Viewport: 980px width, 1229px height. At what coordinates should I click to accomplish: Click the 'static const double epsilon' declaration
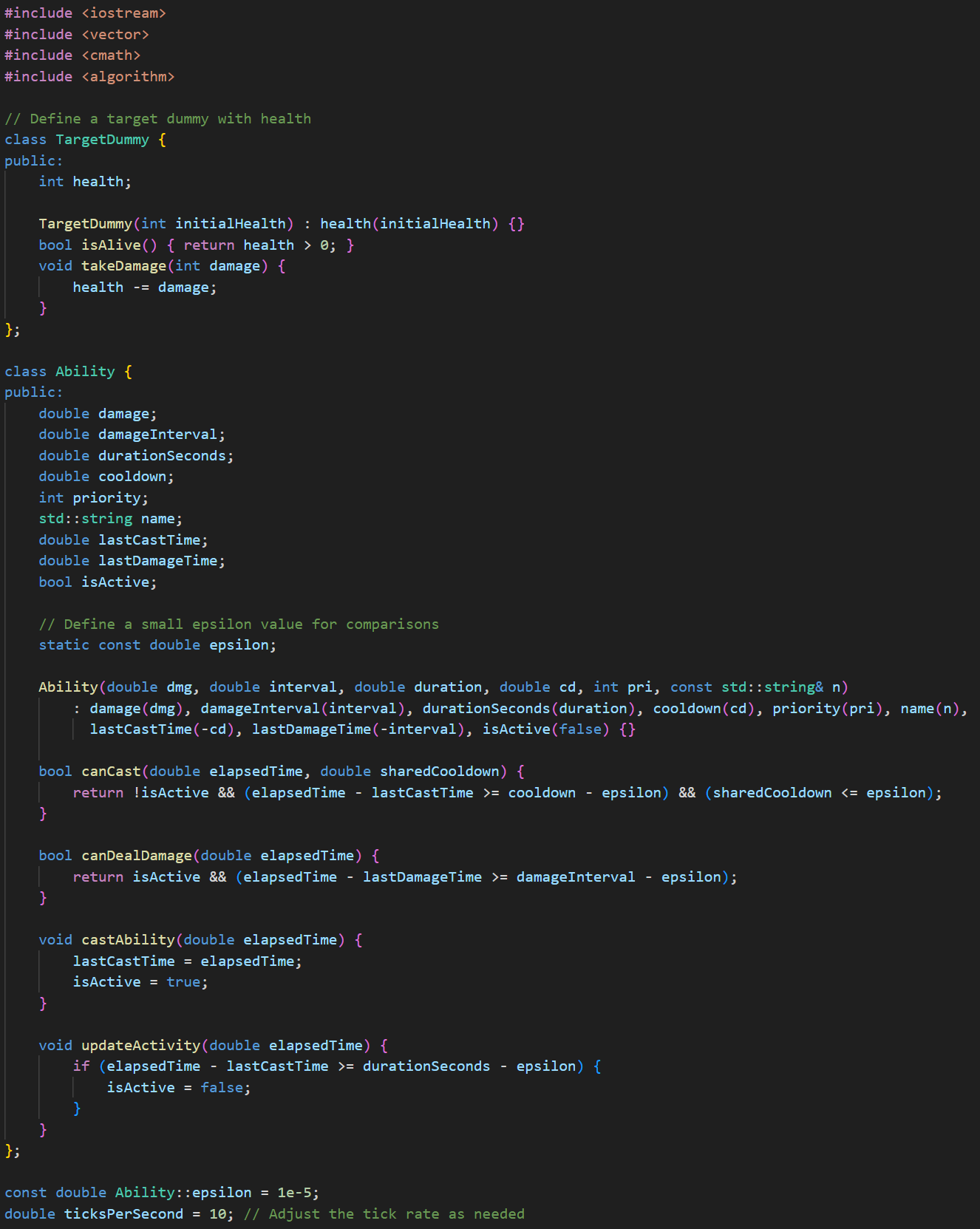[157, 645]
